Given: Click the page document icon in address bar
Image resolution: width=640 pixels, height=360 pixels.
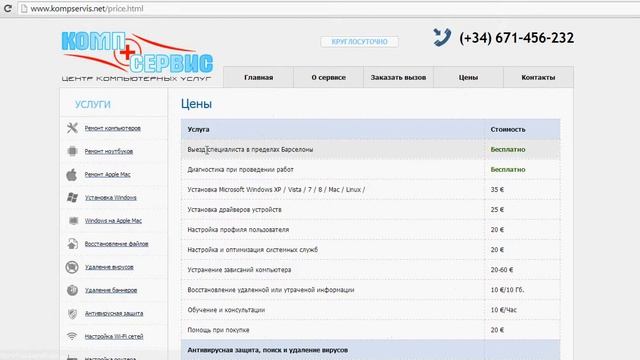Looking at the screenshot, I should pos(24,9).
